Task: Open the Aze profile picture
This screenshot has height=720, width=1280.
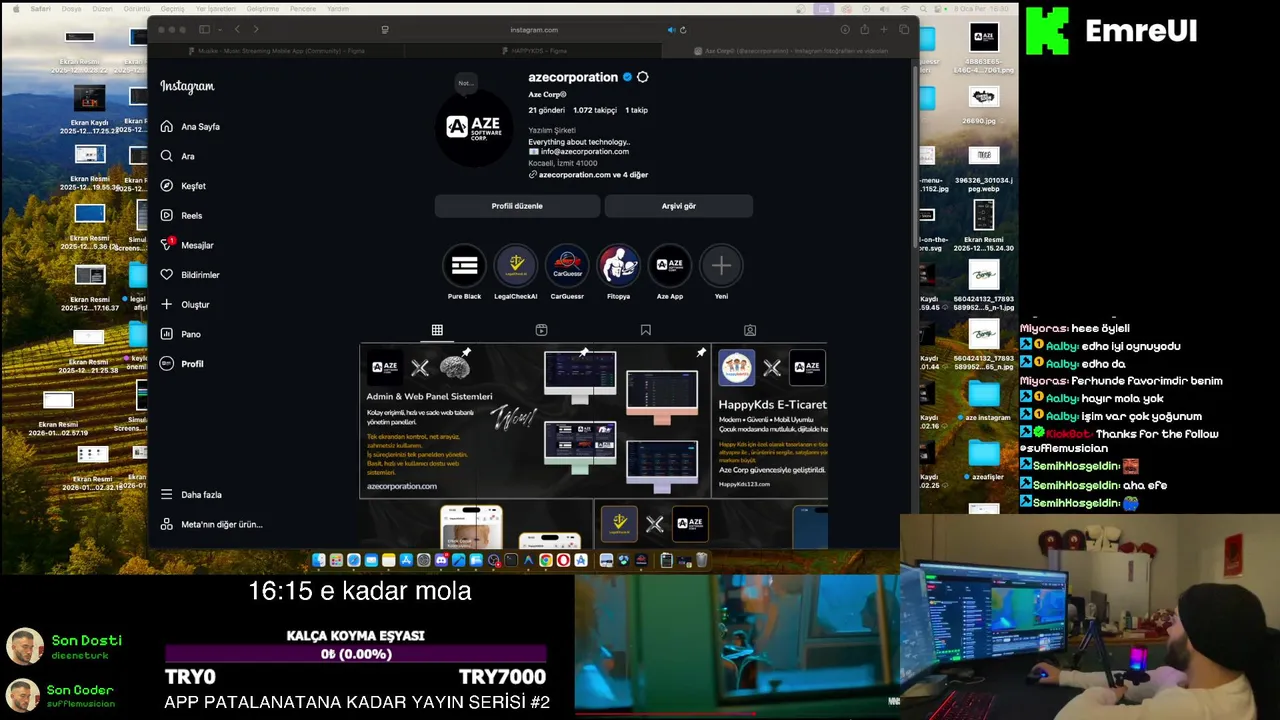Action: coord(474,126)
